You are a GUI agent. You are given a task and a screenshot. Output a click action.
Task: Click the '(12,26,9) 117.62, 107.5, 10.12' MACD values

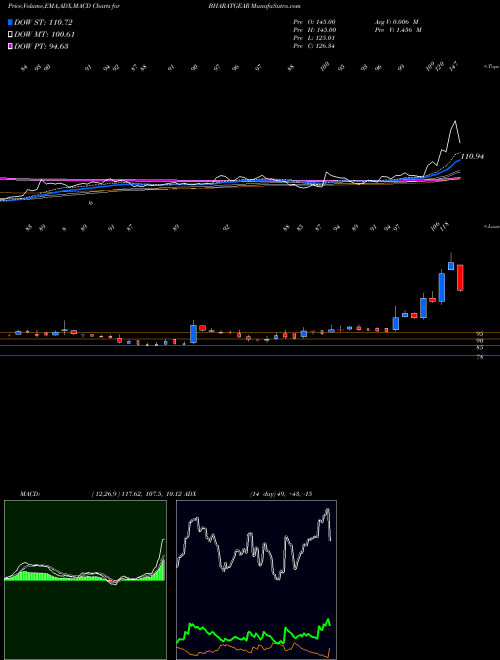136,493
